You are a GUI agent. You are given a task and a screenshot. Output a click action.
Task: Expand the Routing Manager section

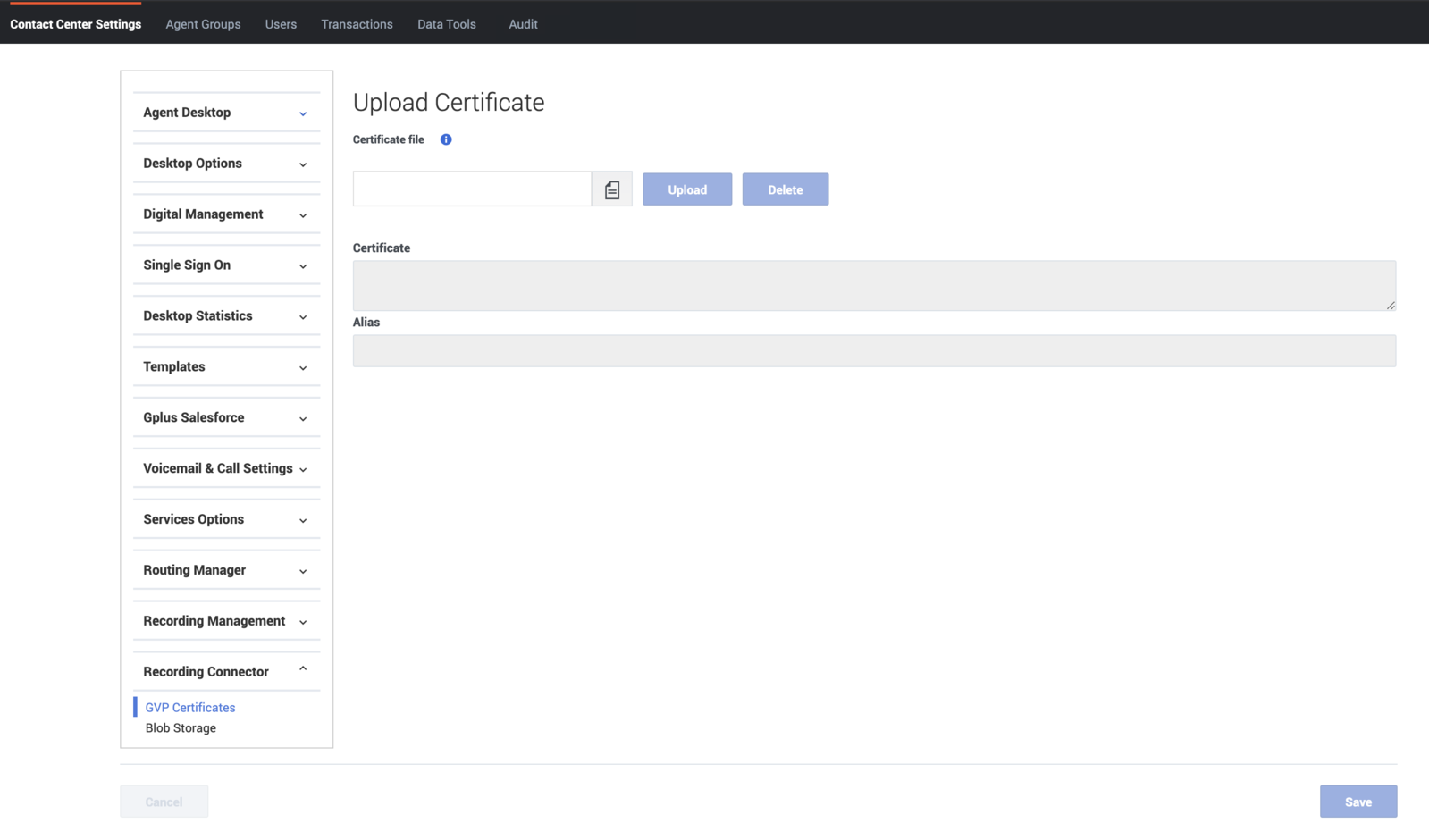[x=226, y=571]
